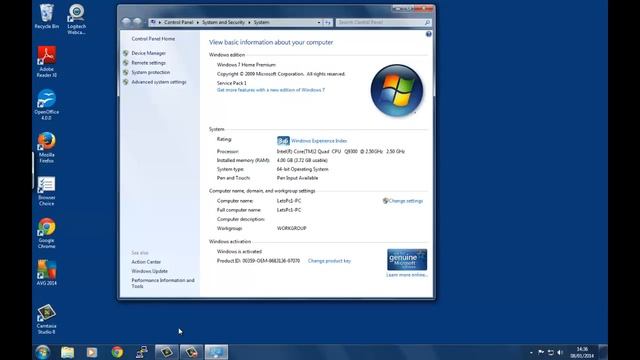Select the AVG 2014 desktop icon
Screen dimensions: 640x360
pyautogui.click(x=47, y=272)
